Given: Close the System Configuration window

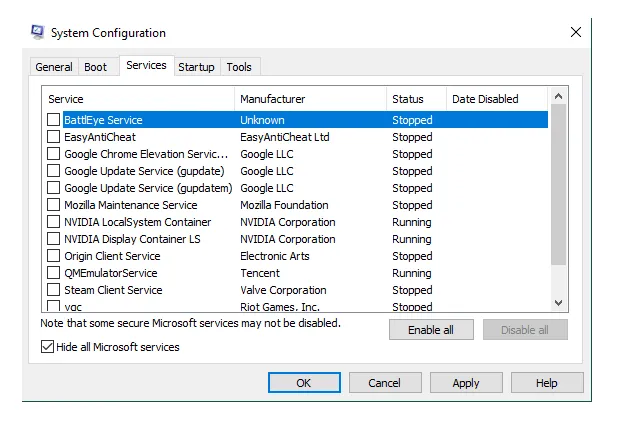Looking at the screenshot, I should (x=576, y=32).
